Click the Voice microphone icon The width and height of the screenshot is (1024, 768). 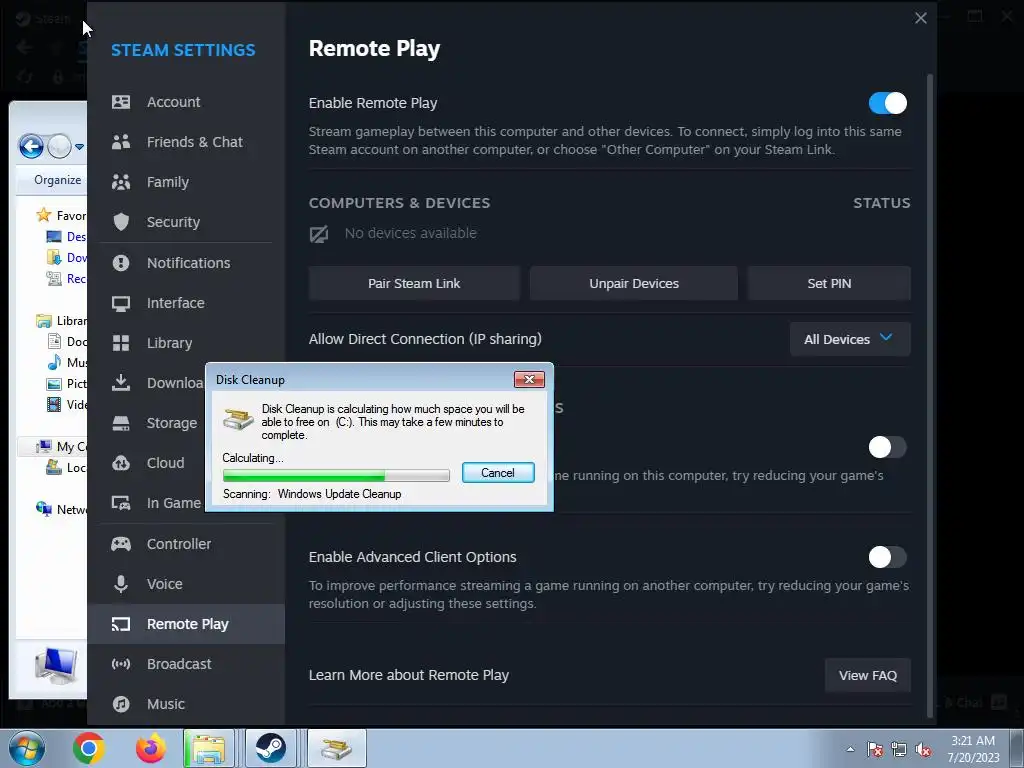(121, 584)
